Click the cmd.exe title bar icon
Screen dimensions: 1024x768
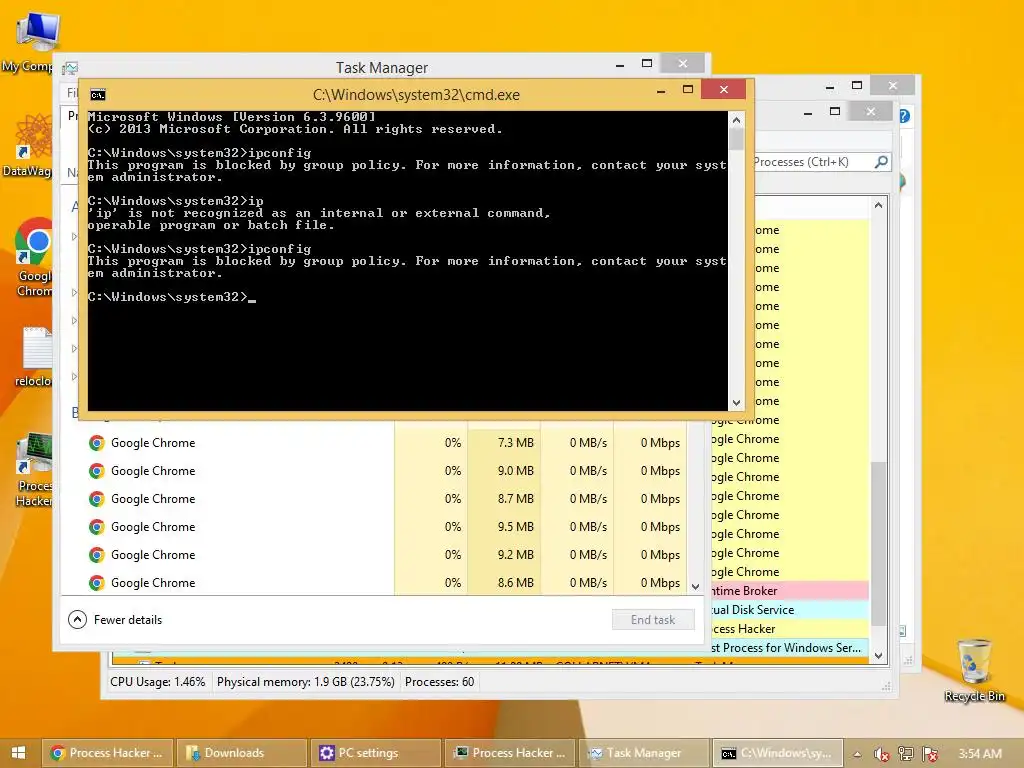(x=98, y=95)
